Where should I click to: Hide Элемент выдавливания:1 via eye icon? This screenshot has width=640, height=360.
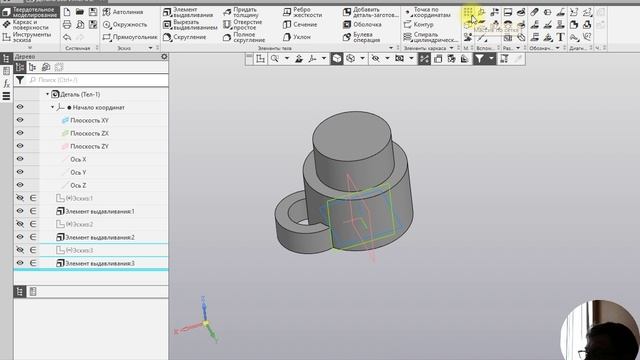(x=20, y=211)
